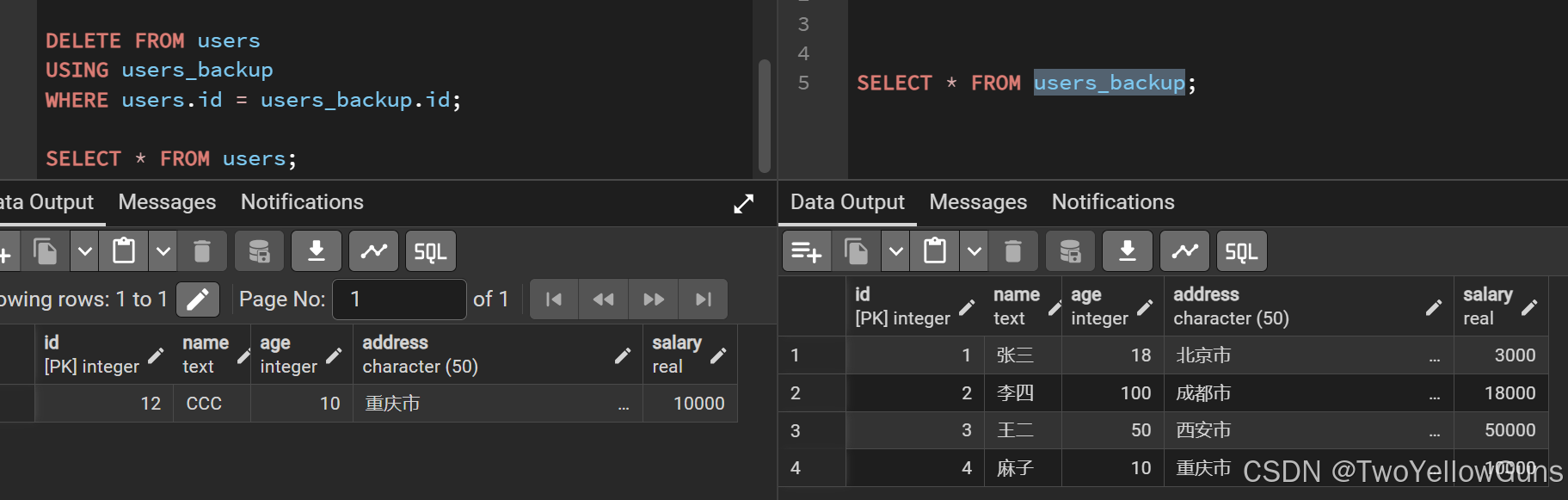This screenshot has height=500, width=1568.
Task: Click graph visualiser icon in left toolbar
Action: 373,251
